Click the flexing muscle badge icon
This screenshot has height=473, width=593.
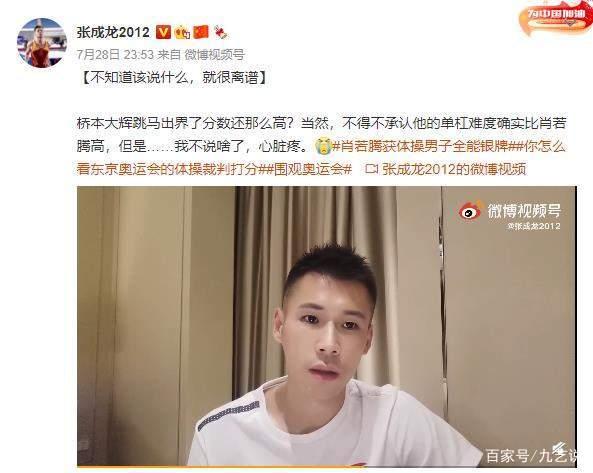[x=182, y=33]
